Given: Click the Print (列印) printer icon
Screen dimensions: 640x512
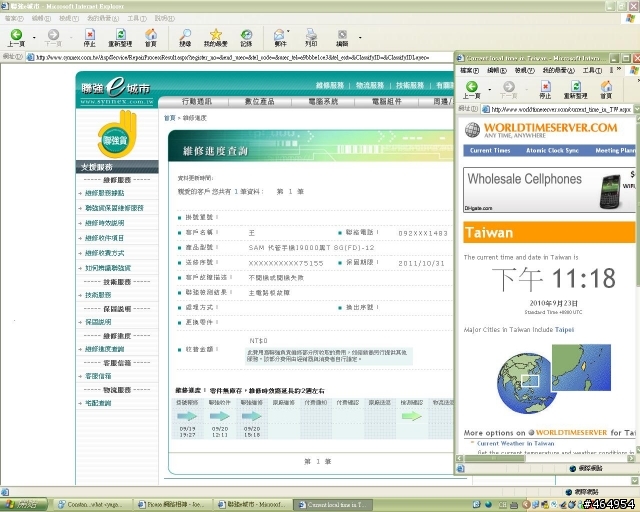Looking at the screenshot, I should pyautogui.click(x=311, y=38).
